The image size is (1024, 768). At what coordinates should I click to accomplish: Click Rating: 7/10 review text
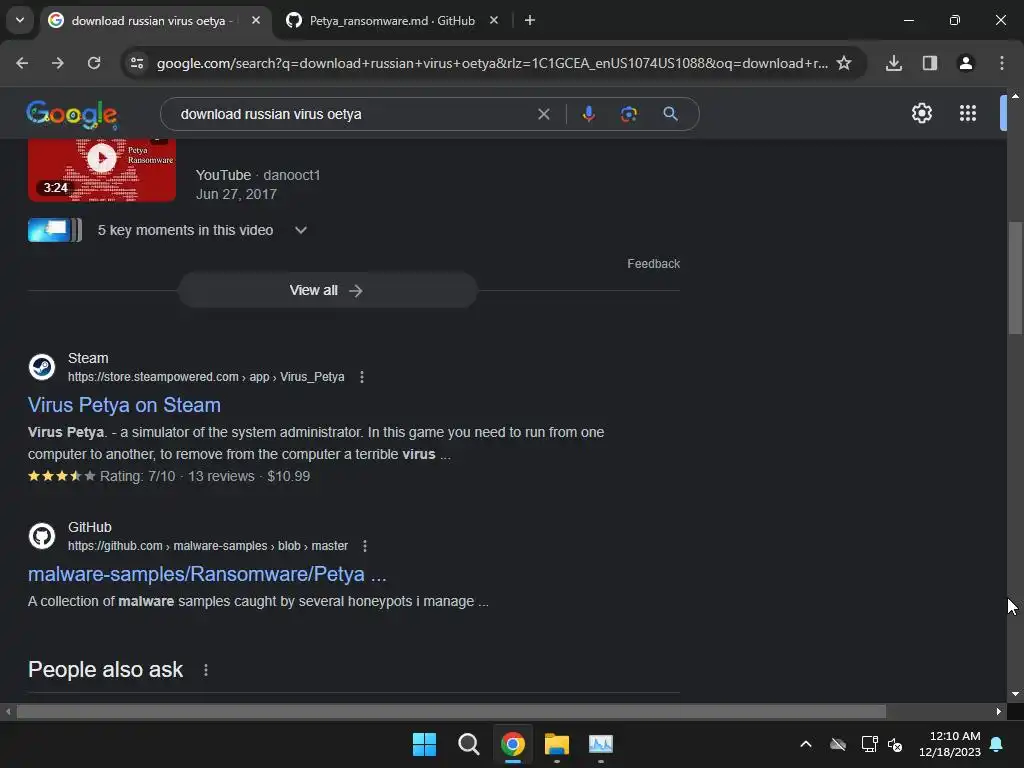click(138, 476)
